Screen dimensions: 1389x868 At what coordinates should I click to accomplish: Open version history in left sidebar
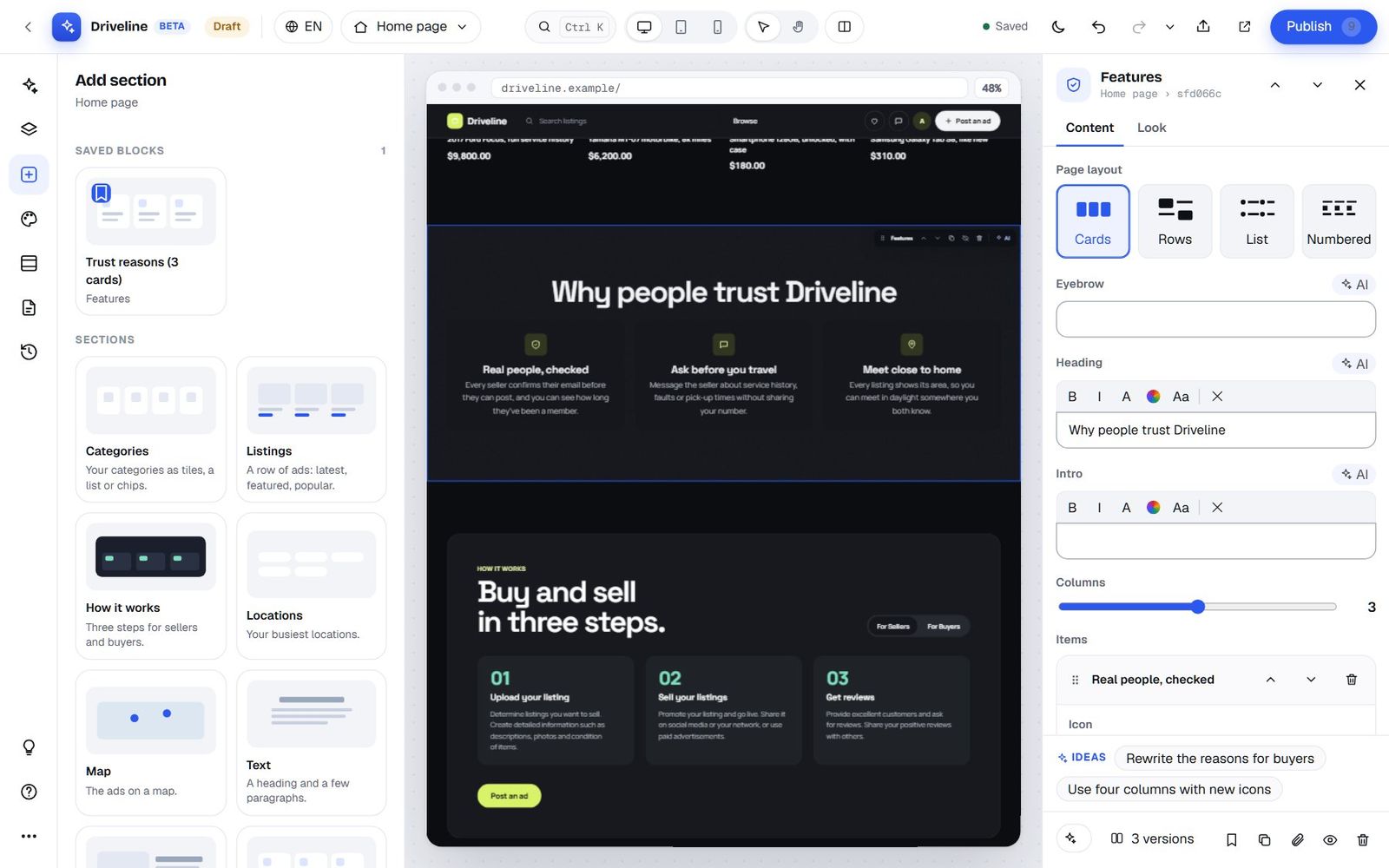click(29, 352)
